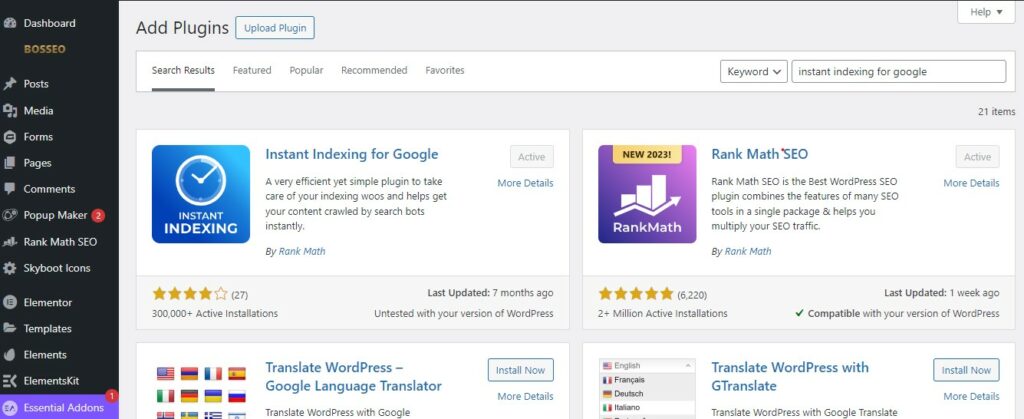Click the GTranslate language list thumbnail

tap(647, 388)
